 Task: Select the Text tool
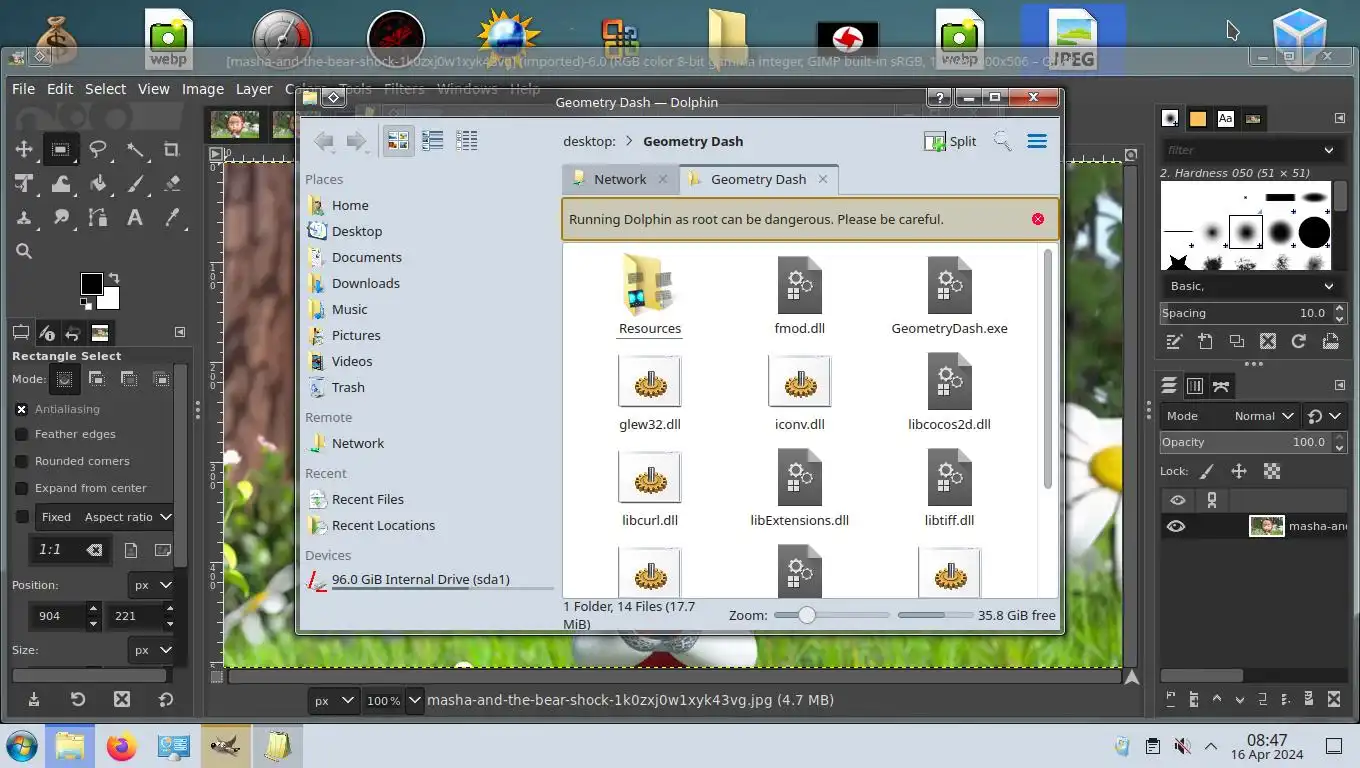(x=135, y=217)
